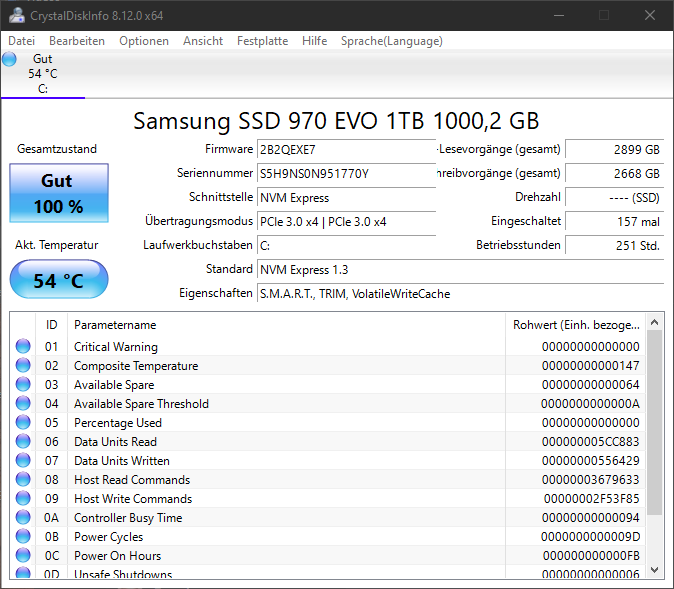Viewport: 674px width, 589px height.
Task: Click status orb of Data Units Read row
Action: click(23, 442)
